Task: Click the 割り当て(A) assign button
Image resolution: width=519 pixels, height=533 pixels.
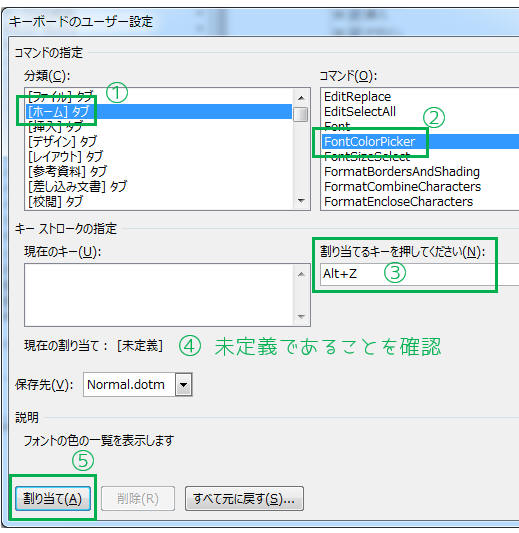Action: point(53,499)
